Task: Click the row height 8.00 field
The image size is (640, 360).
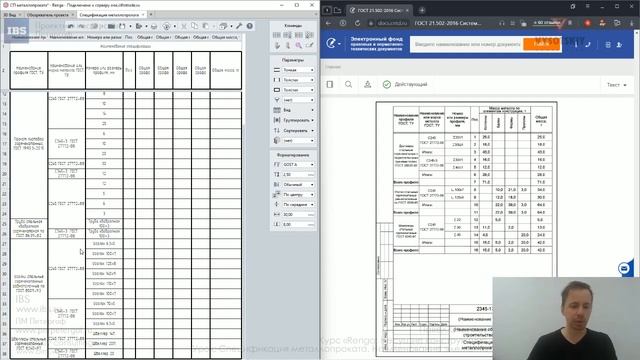Action: click(298, 224)
